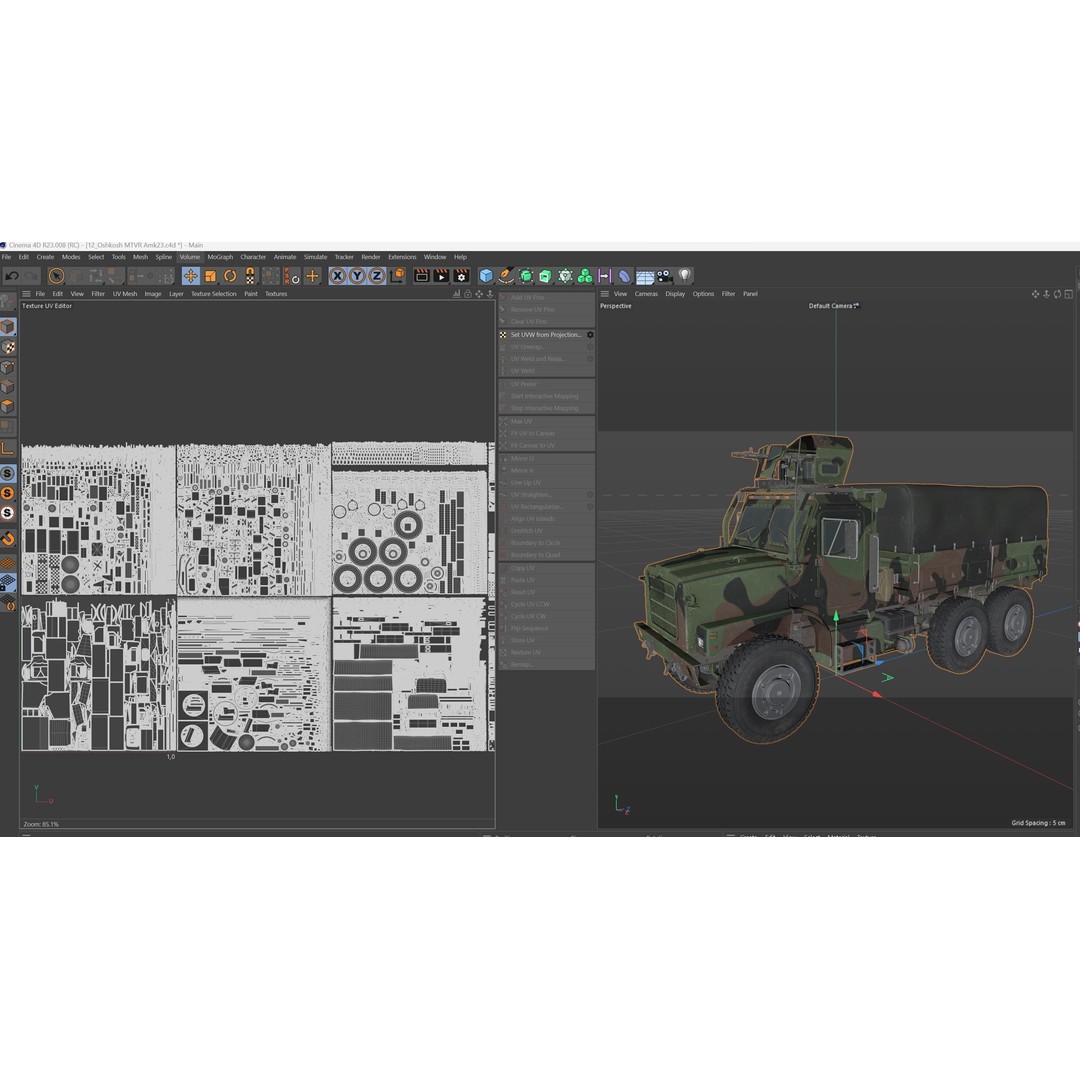Toggle the Z axis lock button
The image size is (1080, 1080).
pos(377,276)
